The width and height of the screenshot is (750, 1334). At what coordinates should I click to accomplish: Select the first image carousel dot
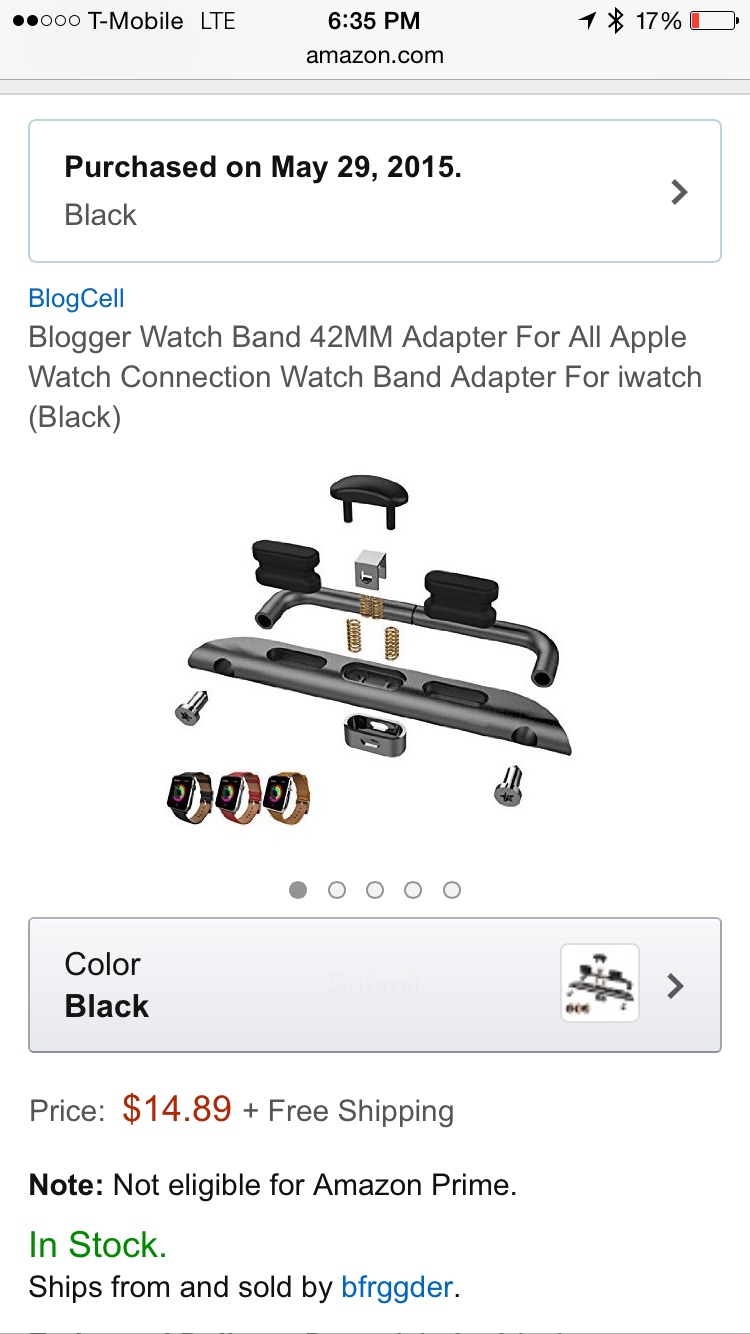[298, 890]
